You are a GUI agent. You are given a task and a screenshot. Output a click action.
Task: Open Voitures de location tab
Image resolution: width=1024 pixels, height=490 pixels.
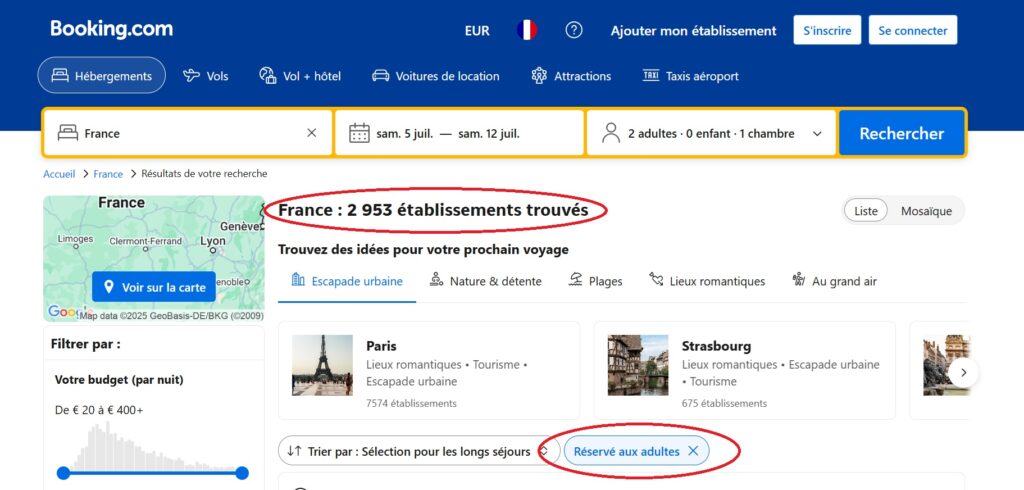pyautogui.click(x=436, y=76)
